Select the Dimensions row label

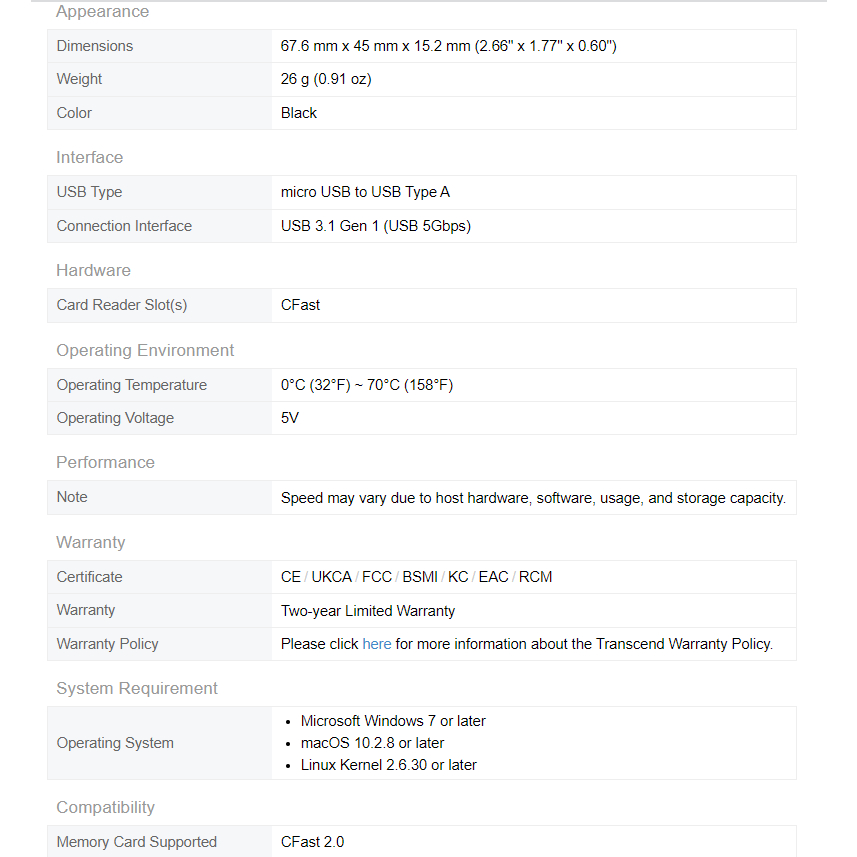pos(95,46)
